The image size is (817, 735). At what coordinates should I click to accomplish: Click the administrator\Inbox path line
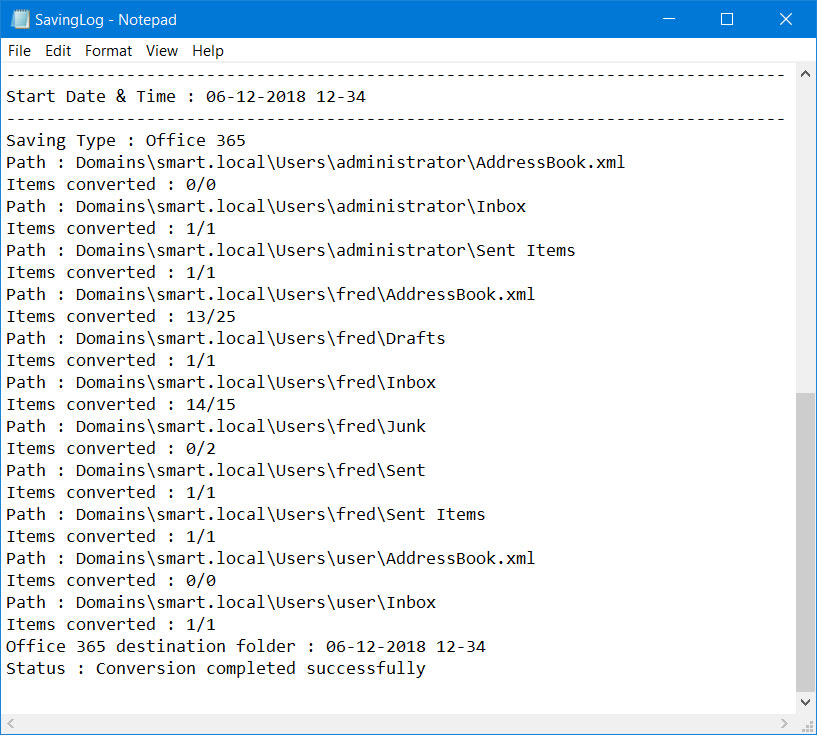coord(266,206)
